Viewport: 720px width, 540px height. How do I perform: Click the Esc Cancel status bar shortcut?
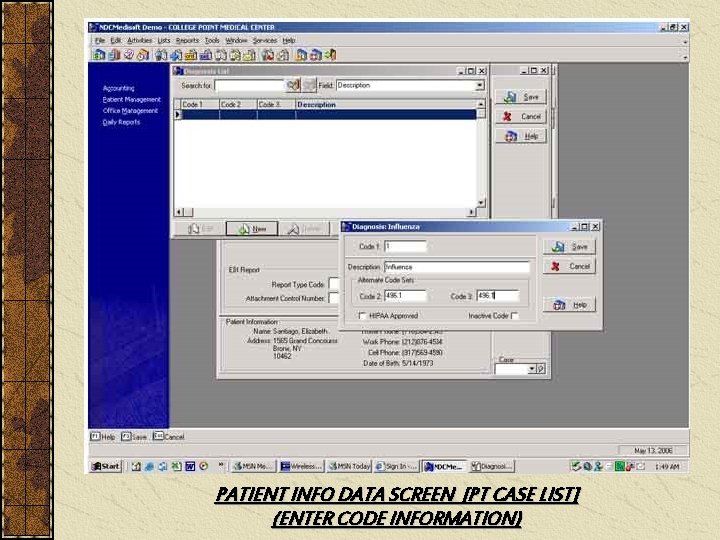[168, 436]
